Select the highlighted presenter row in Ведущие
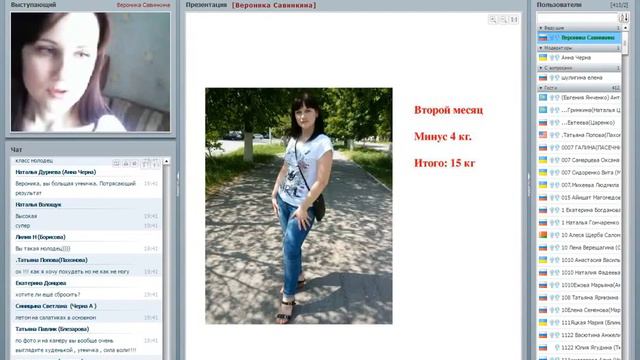The width and height of the screenshot is (640, 360). (579, 38)
